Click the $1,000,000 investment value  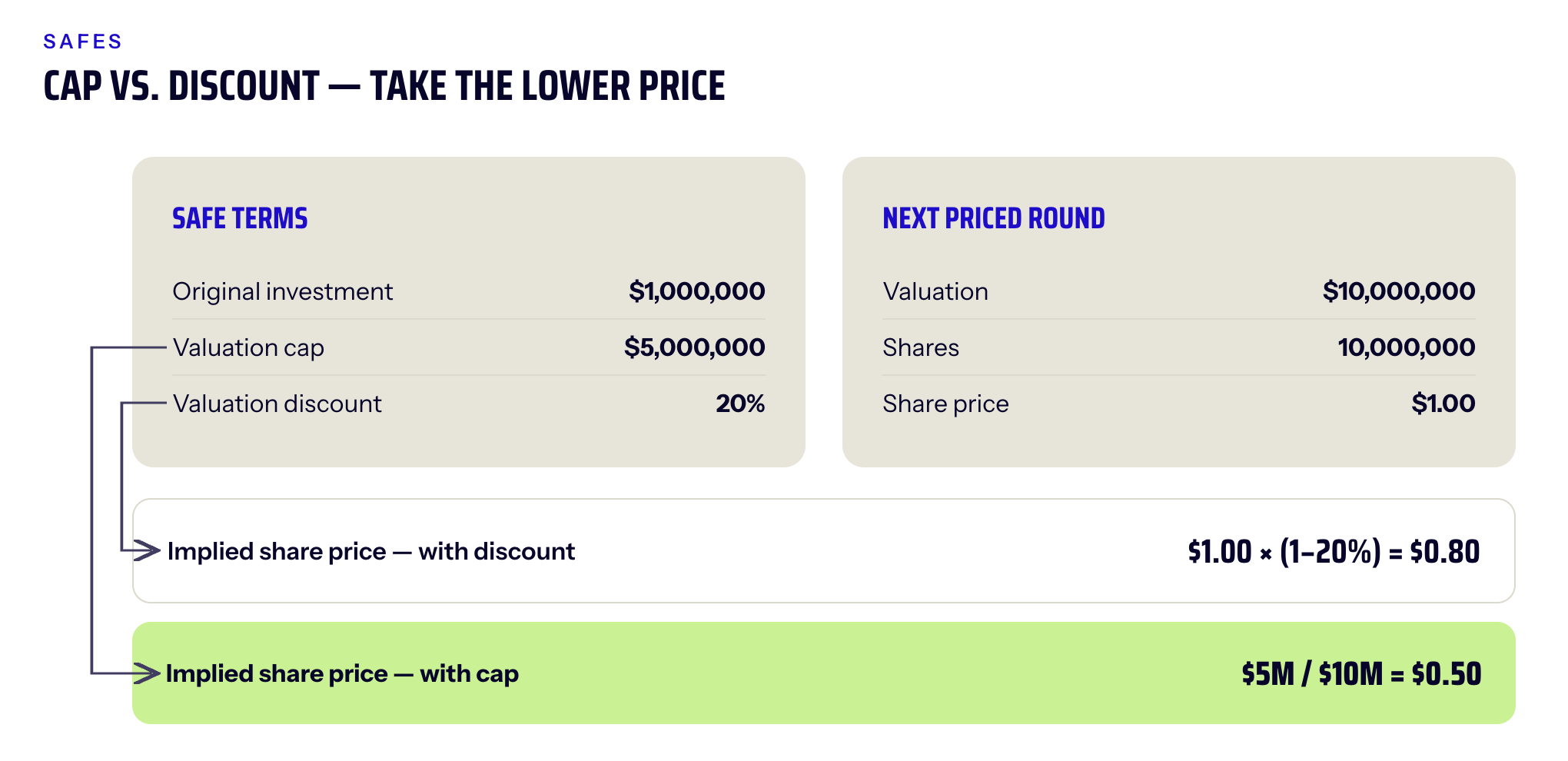(697, 291)
